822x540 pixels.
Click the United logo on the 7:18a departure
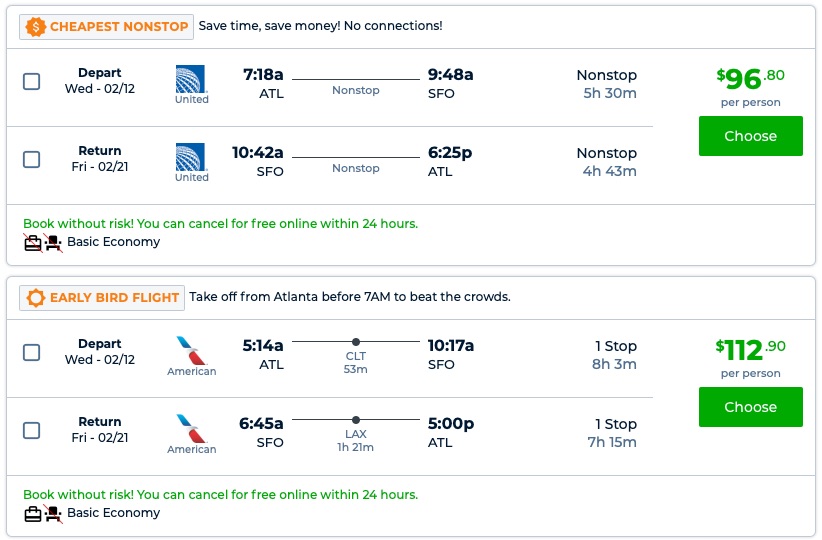[191, 78]
